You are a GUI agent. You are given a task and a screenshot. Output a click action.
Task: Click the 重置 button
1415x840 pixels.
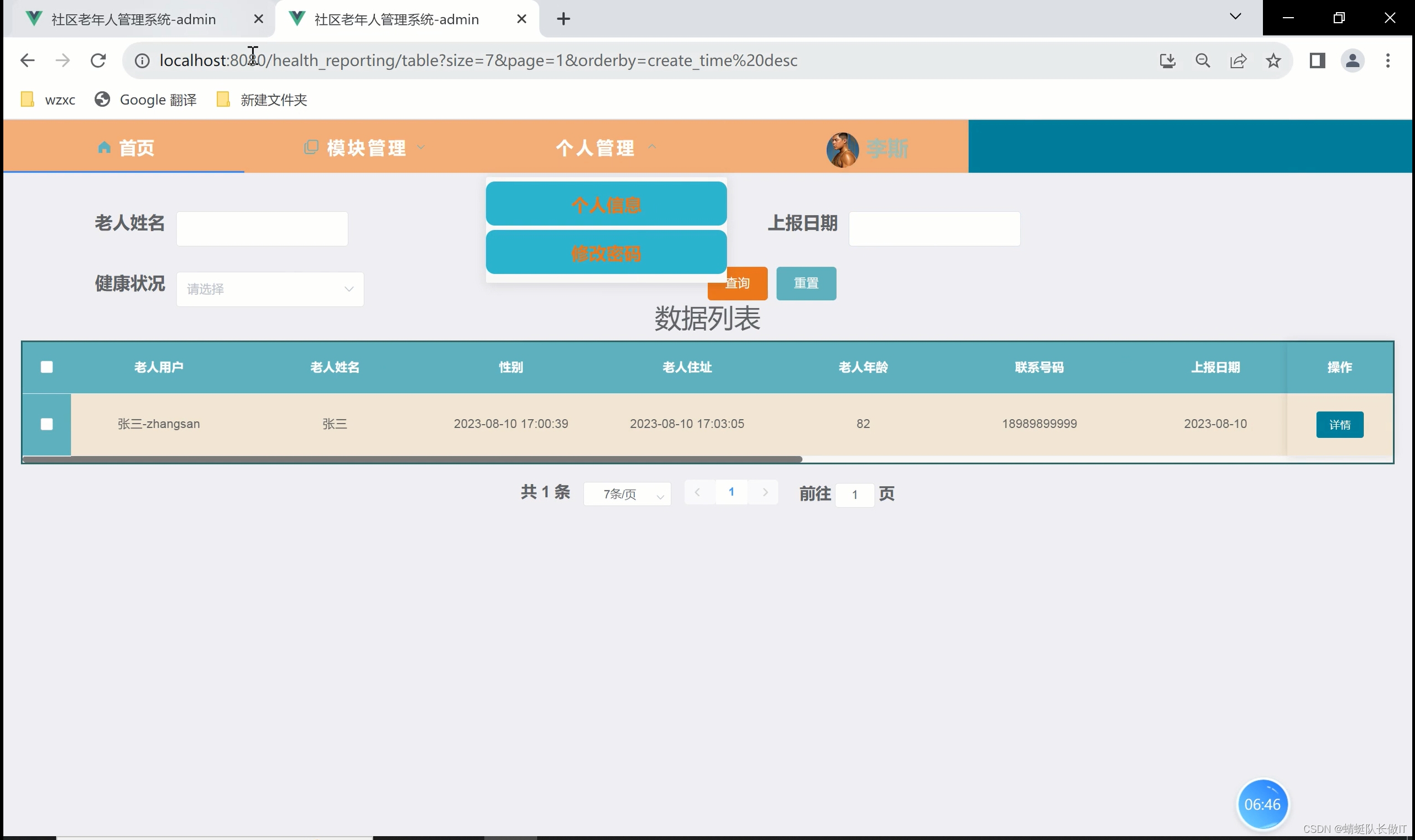pyautogui.click(x=806, y=283)
